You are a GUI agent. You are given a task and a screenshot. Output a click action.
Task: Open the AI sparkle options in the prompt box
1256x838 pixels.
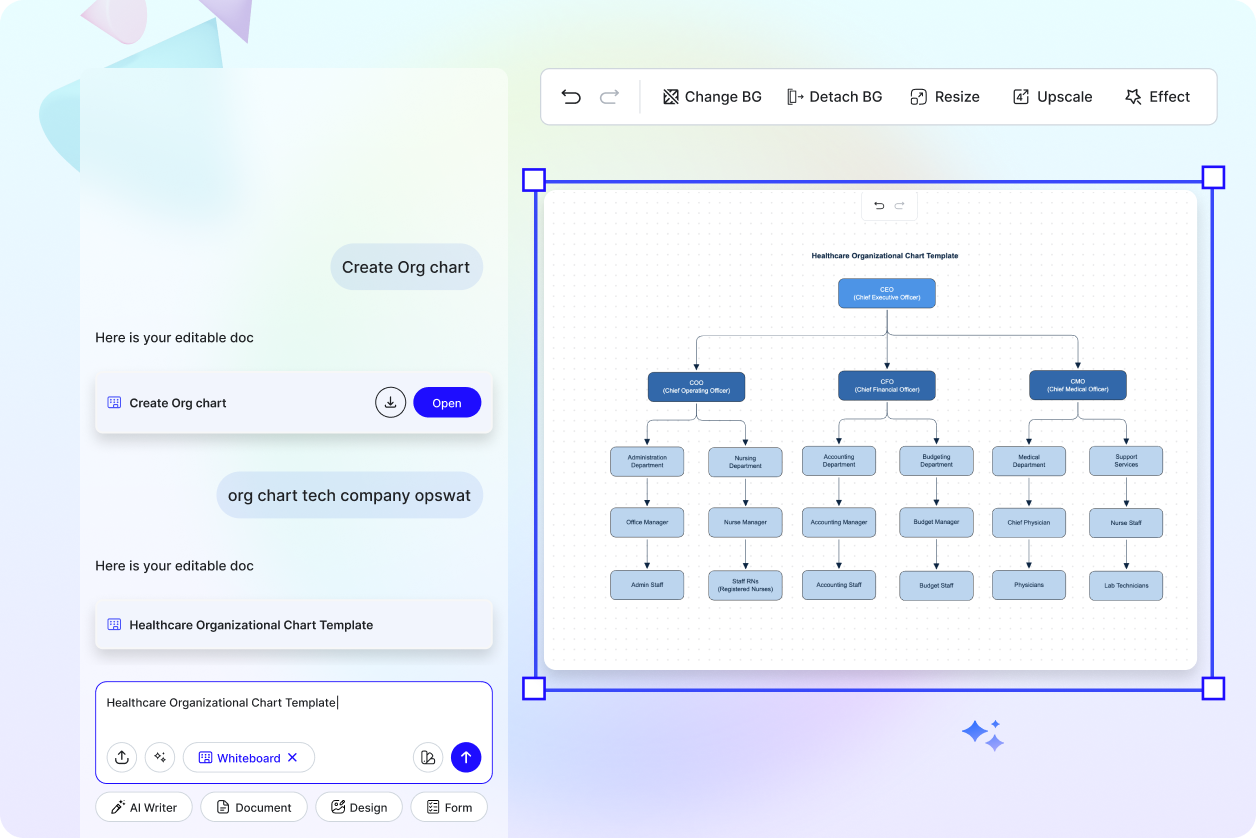[x=159, y=757]
